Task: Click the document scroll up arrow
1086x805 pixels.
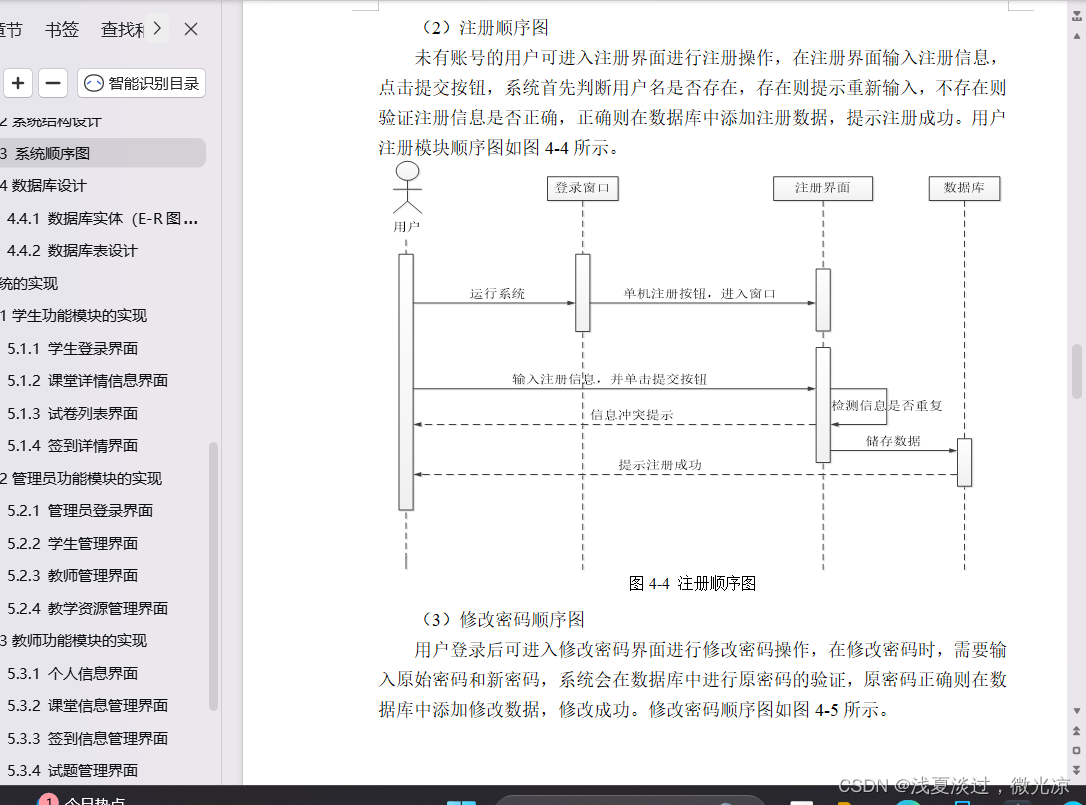Action: [x=1076, y=35]
